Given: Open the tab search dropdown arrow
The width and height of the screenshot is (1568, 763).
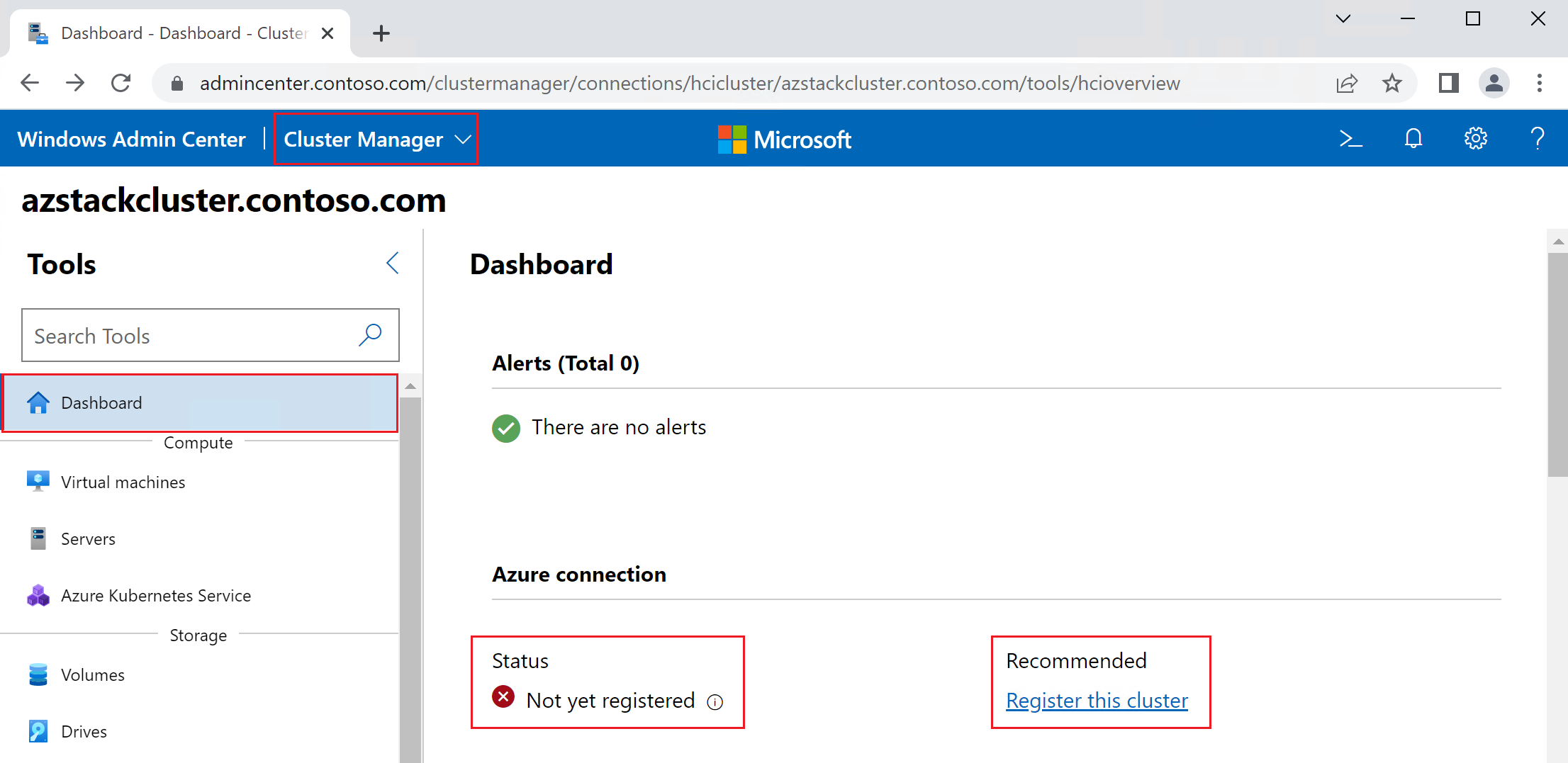Looking at the screenshot, I should [1343, 18].
